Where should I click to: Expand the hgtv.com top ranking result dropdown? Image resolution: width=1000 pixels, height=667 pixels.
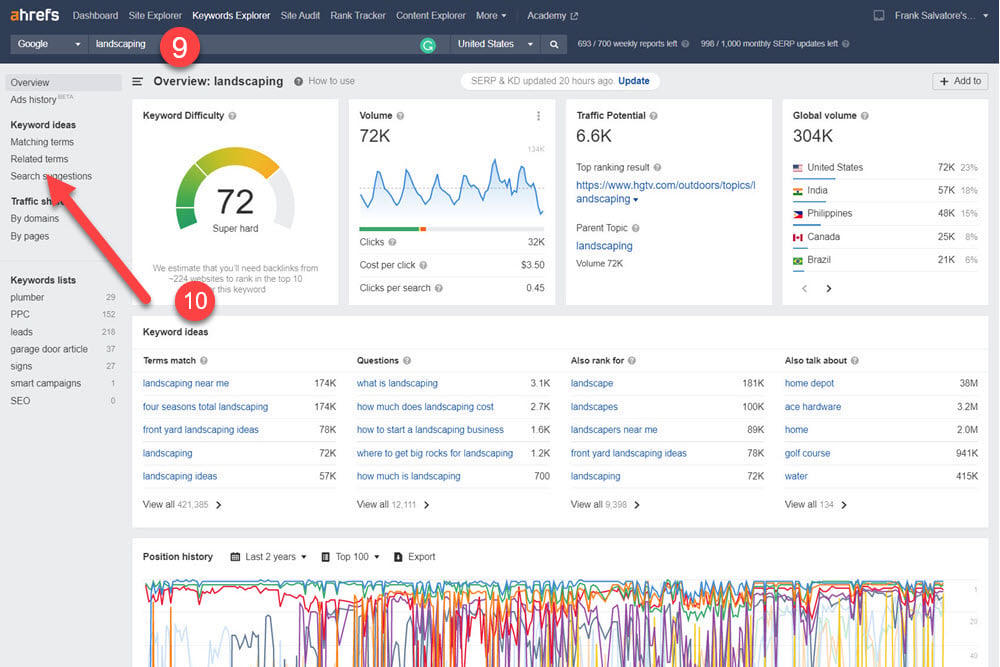(x=635, y=200)
